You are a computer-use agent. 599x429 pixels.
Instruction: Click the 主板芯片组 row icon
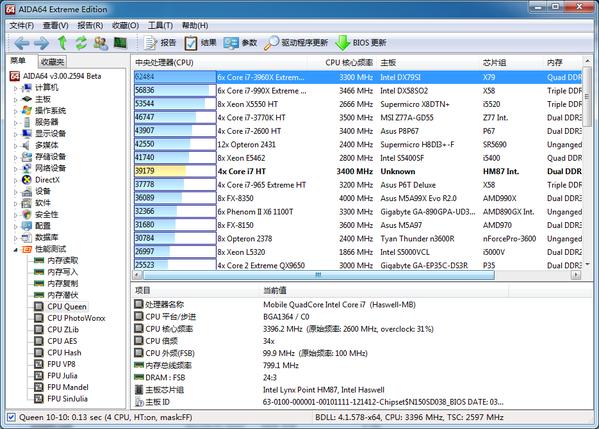(x=138, y=390)
